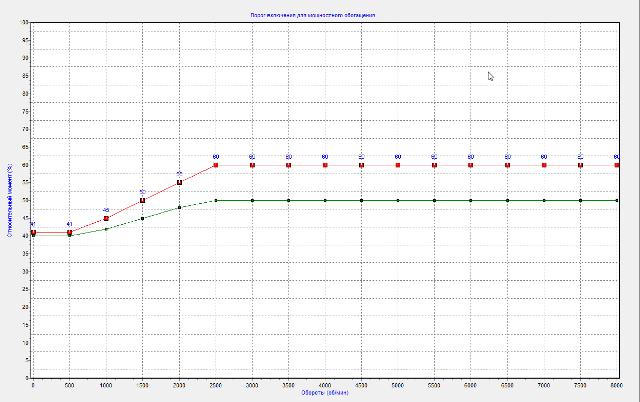This screenshot has height=402, width=640.
Task: Select green curve point at 6500 rpm
Action: (507, 200)
